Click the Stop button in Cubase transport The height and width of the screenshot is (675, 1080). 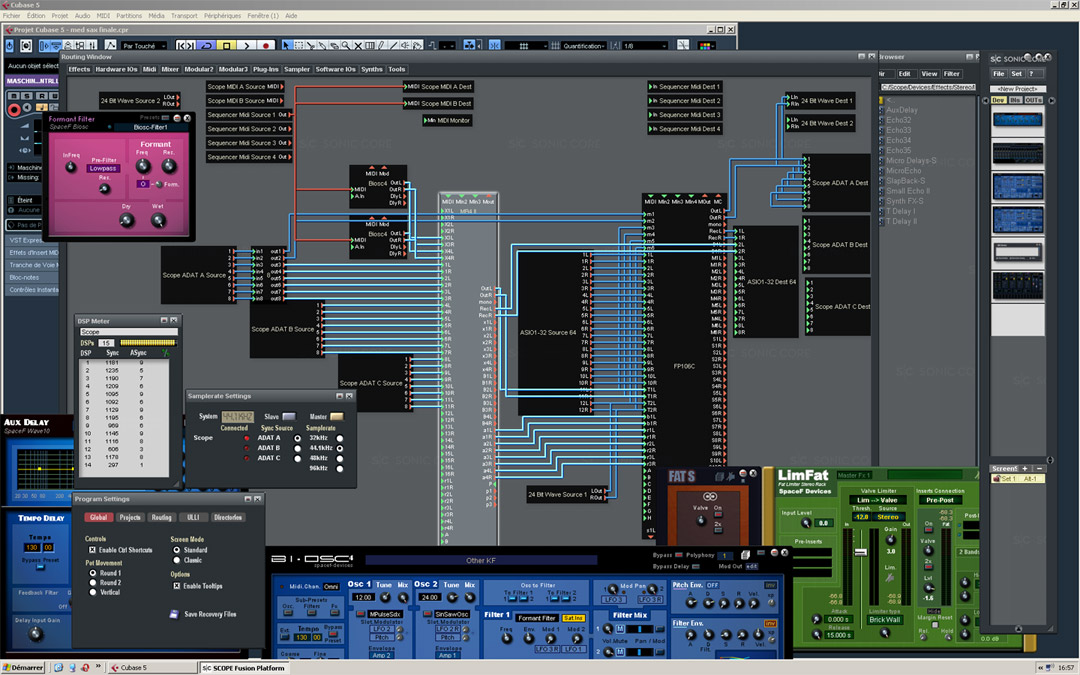(227, 46)
